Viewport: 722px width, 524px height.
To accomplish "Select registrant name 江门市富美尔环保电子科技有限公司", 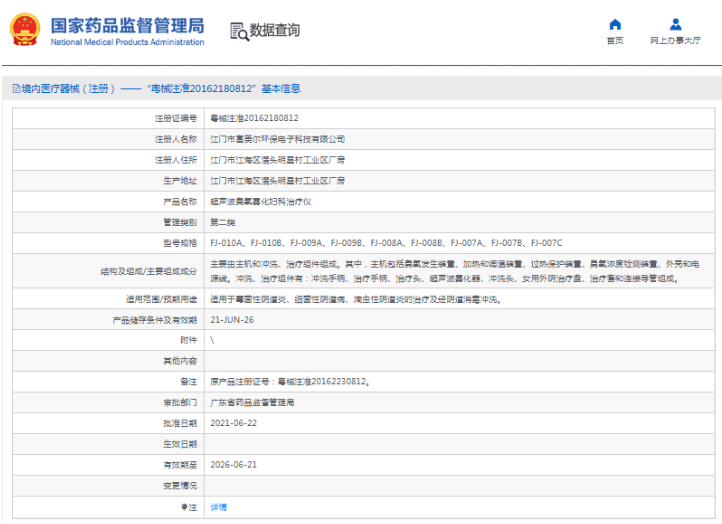I will pyautogui.click(x=278, y=139).
